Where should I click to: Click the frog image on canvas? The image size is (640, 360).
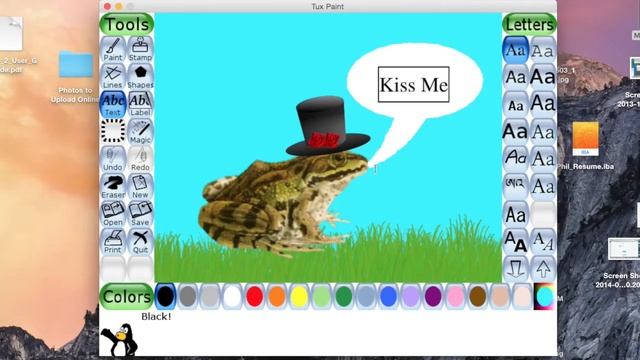(283, 204)
